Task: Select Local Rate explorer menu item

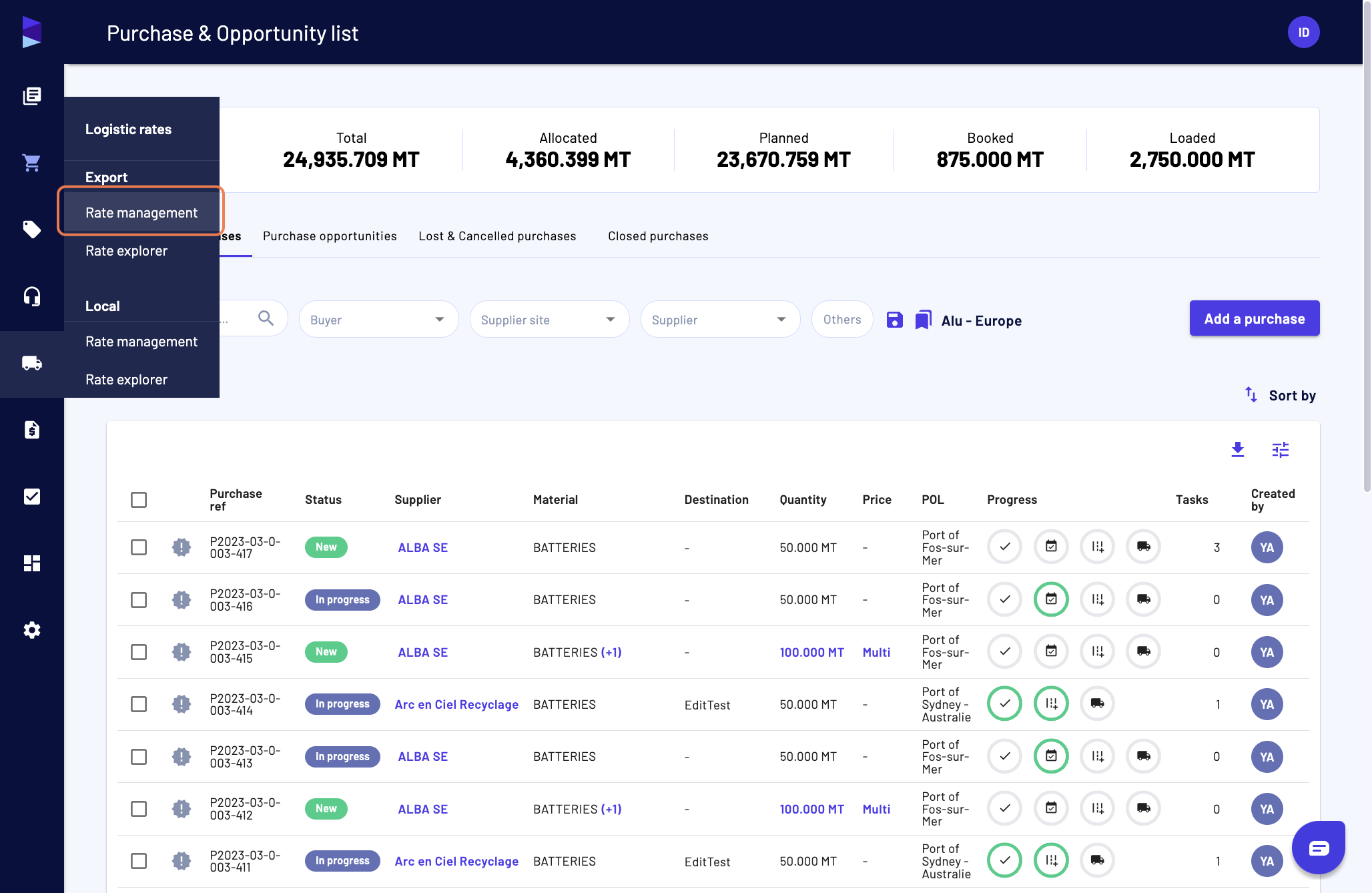Action: [141, 380]
